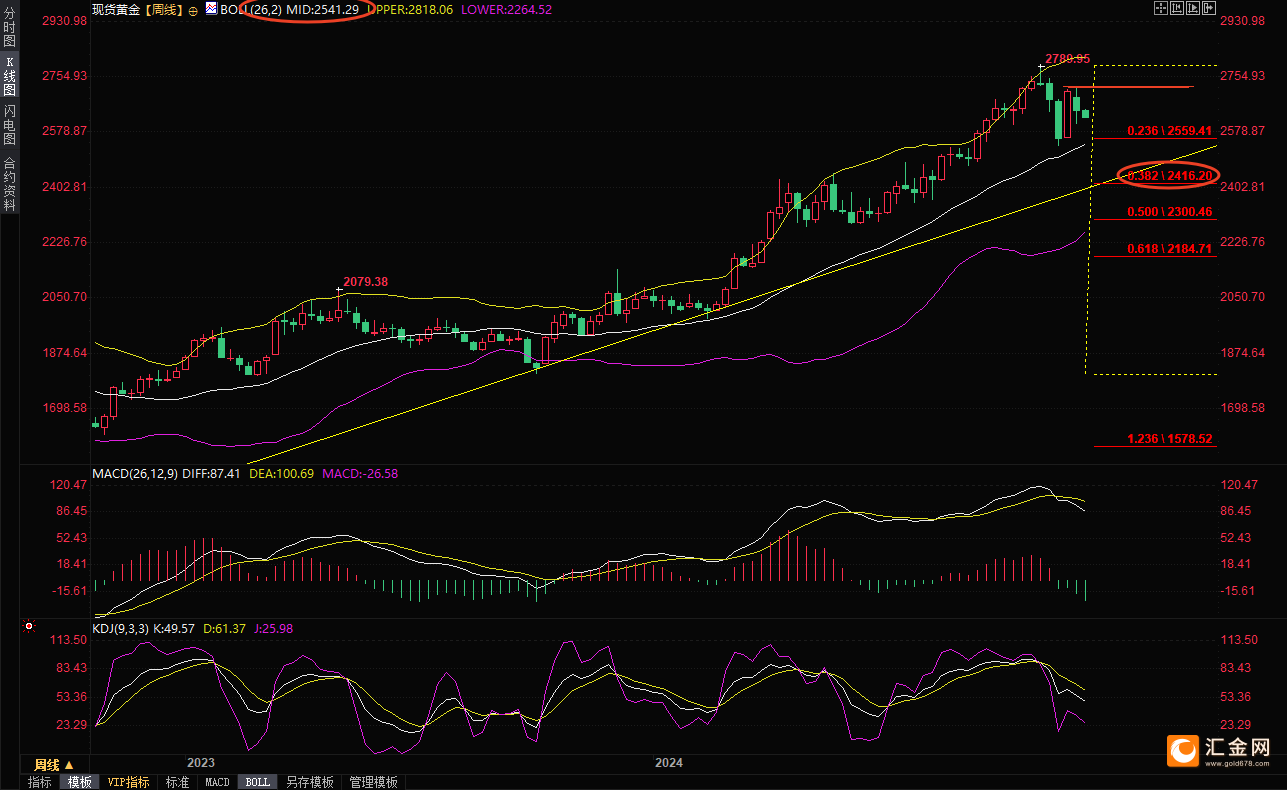Click the 汇金网 logo icon
1287x790 pixels.
click(x=1184, y=750)
